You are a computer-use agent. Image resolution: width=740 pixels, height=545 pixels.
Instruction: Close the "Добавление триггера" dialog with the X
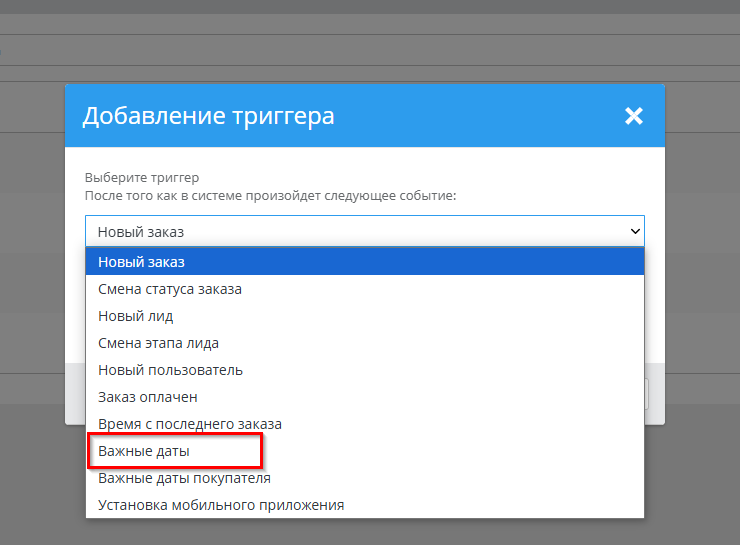[633, 116]
